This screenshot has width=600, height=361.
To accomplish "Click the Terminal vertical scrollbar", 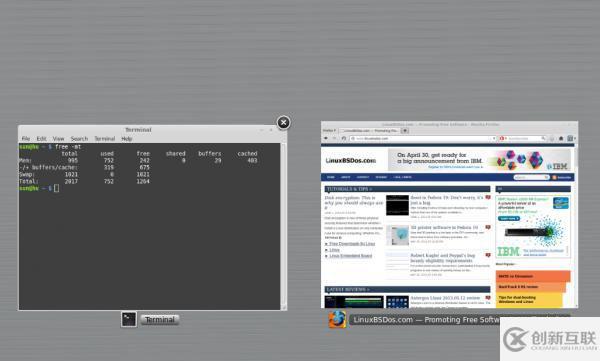I will click(284, 226).
